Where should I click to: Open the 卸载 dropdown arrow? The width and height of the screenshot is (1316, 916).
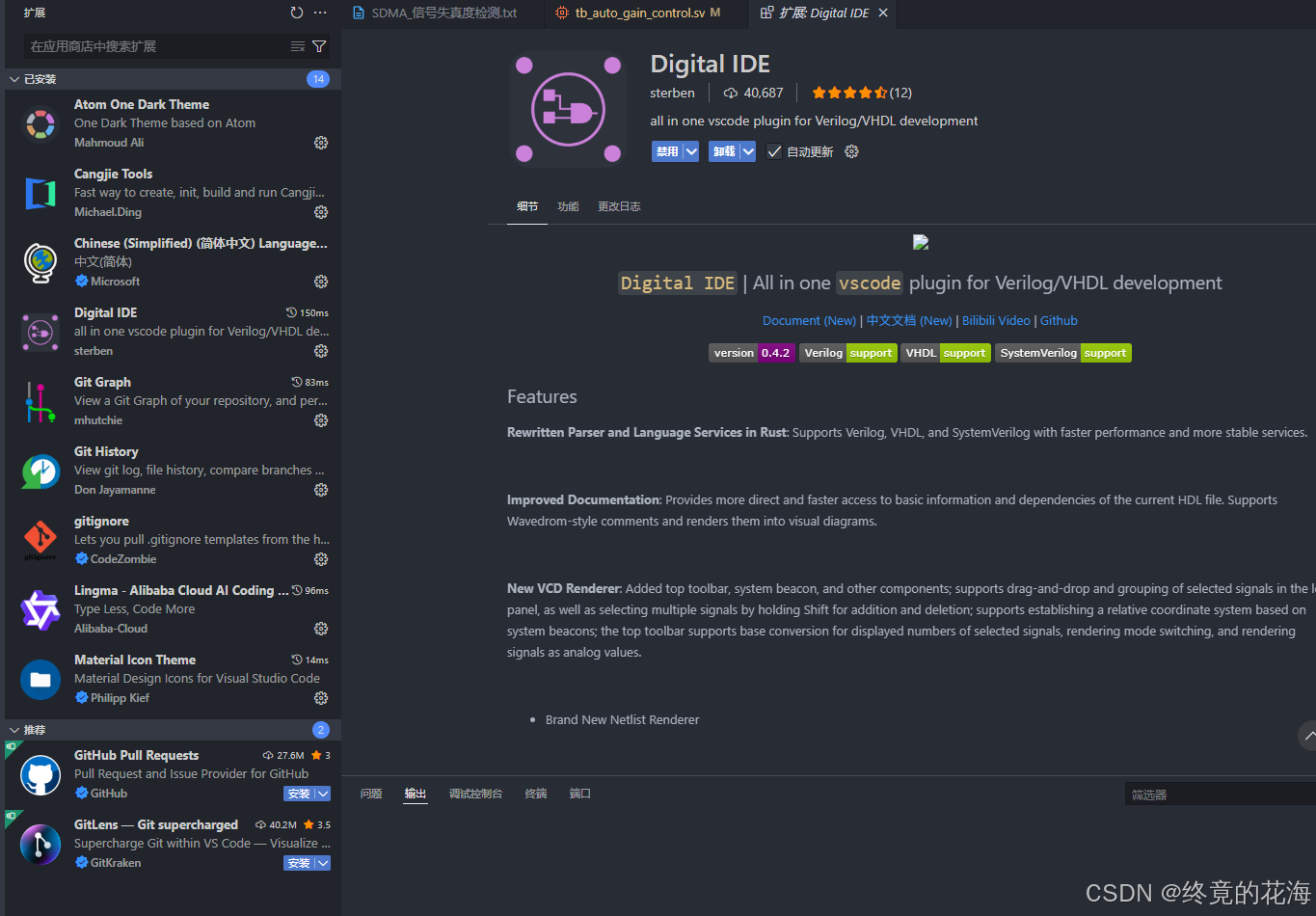(x=748, y=151)
